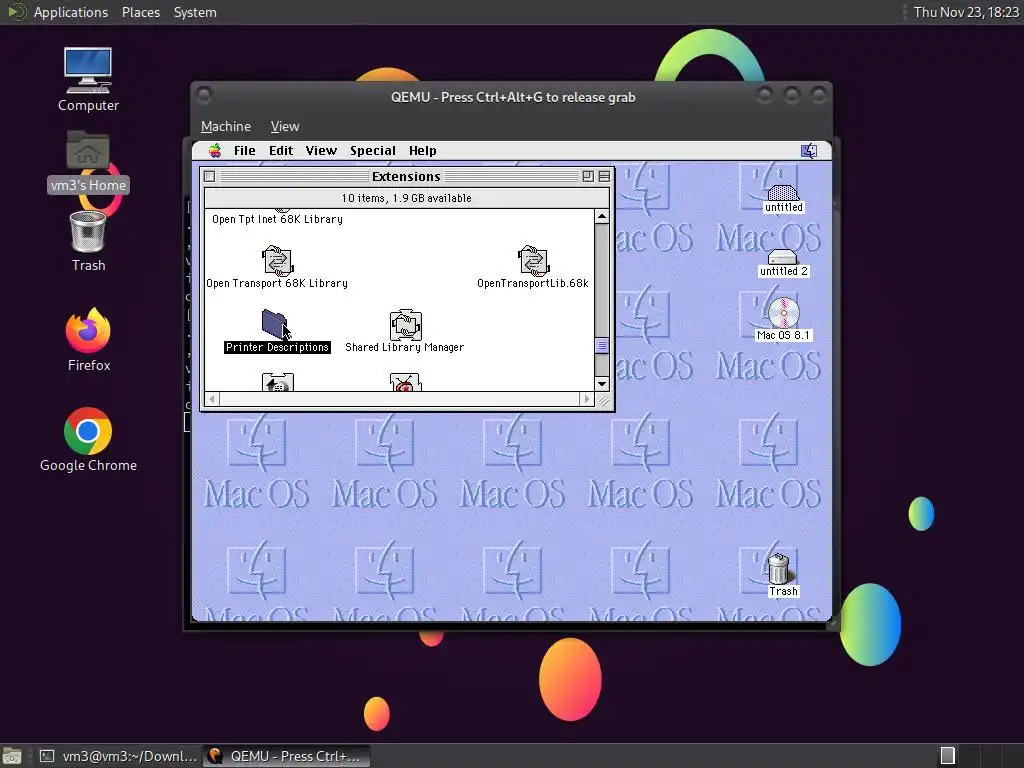Viewport: 1024px width, 768px height.
Task: Select the Shared Library Manager icon
Action: click(406, 325)
